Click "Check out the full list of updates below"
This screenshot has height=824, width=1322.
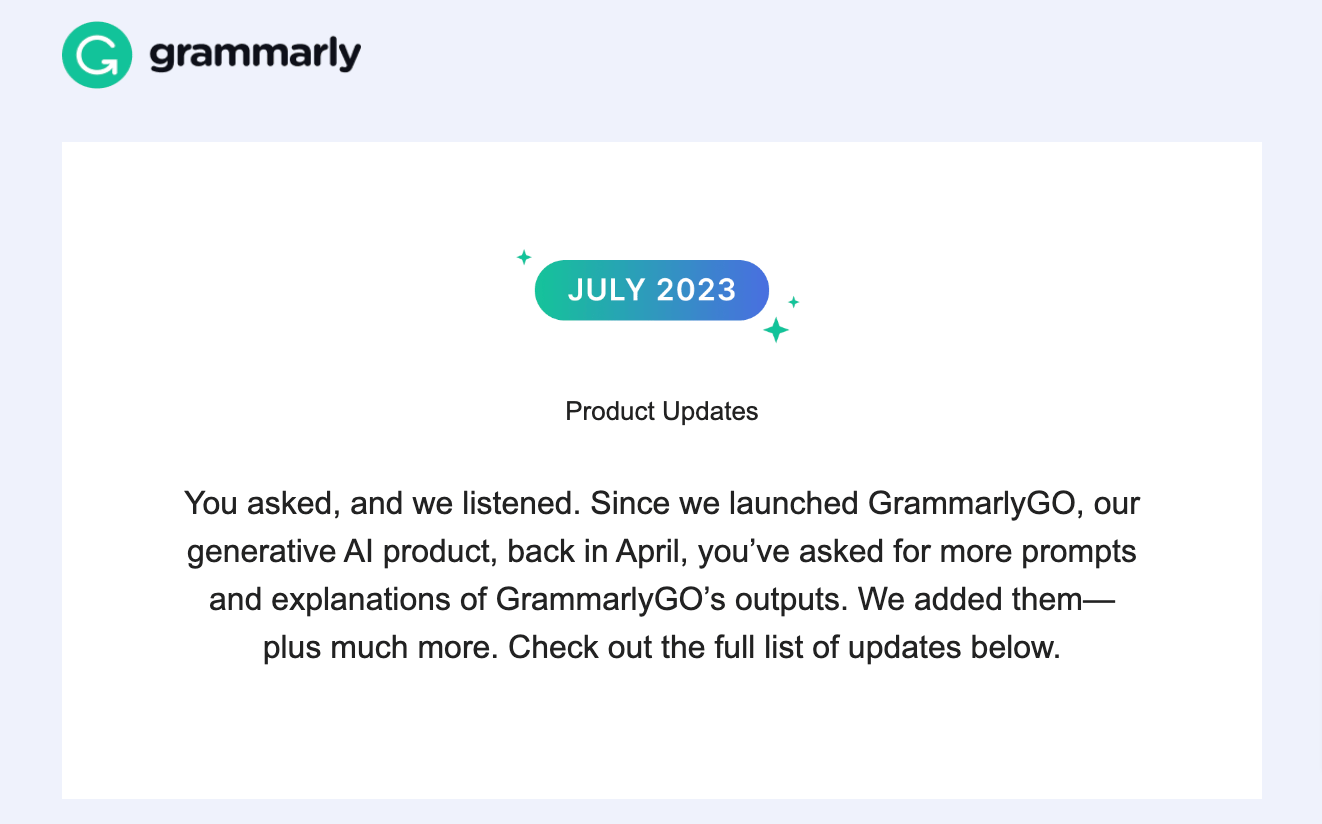click(784, 647)
